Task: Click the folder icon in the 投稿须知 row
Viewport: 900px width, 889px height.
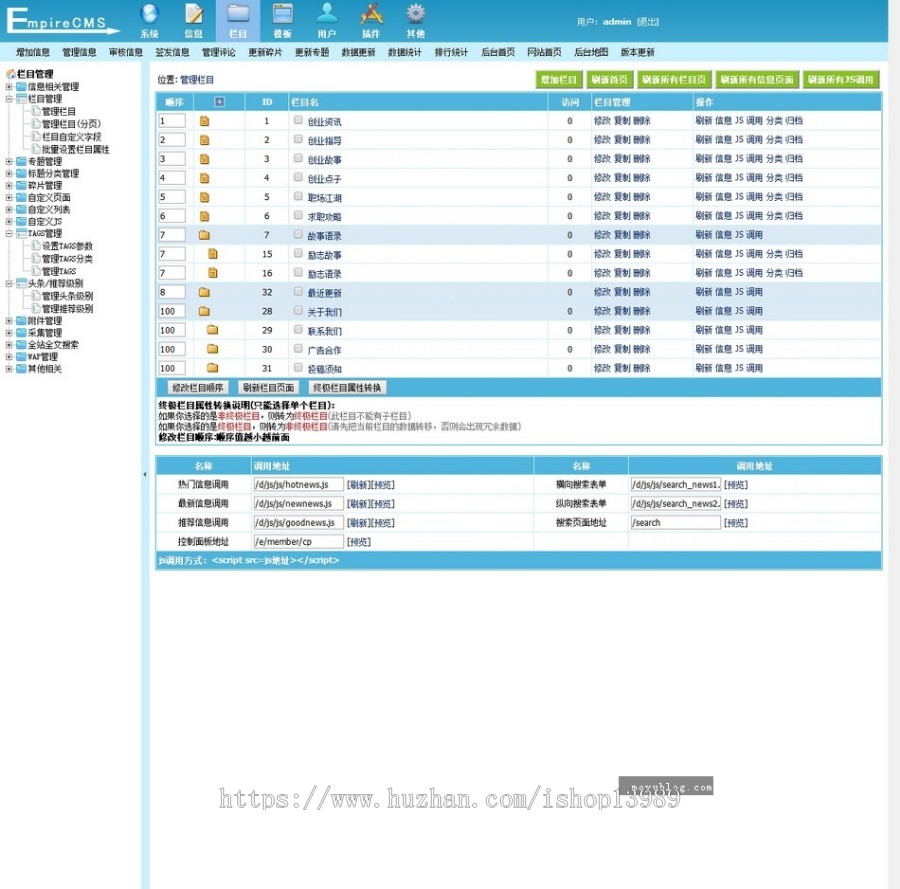Action: pos(212,368)
